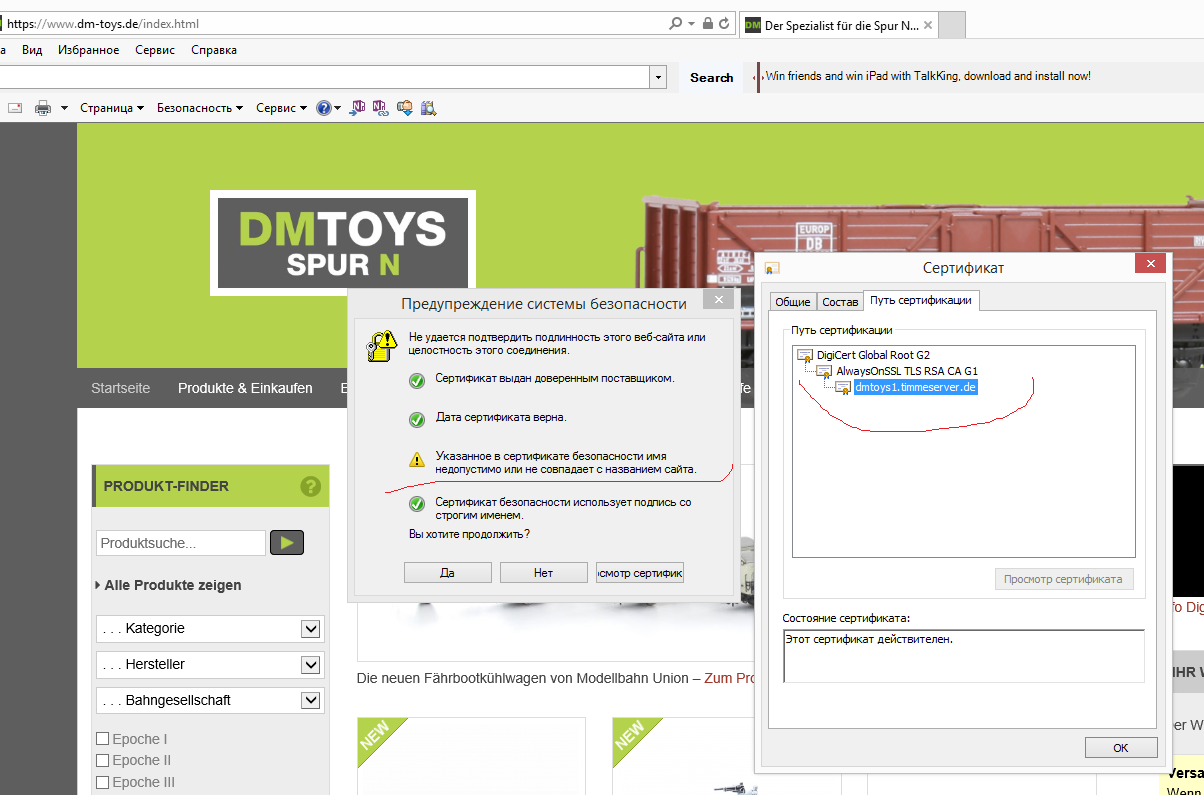Click the download-arrow add-on icon beside OneNote

coord(405,107)
